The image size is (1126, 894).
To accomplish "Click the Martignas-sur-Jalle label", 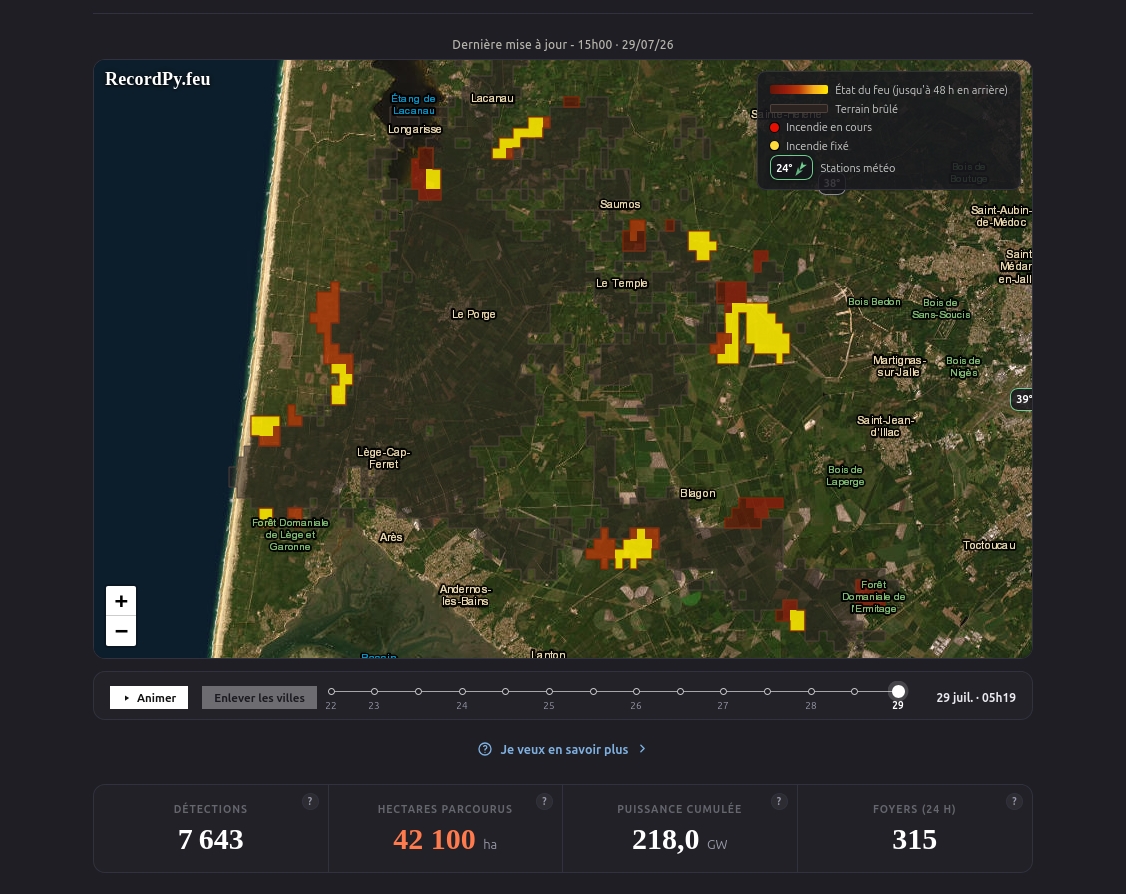I will [x=899, y=366].
